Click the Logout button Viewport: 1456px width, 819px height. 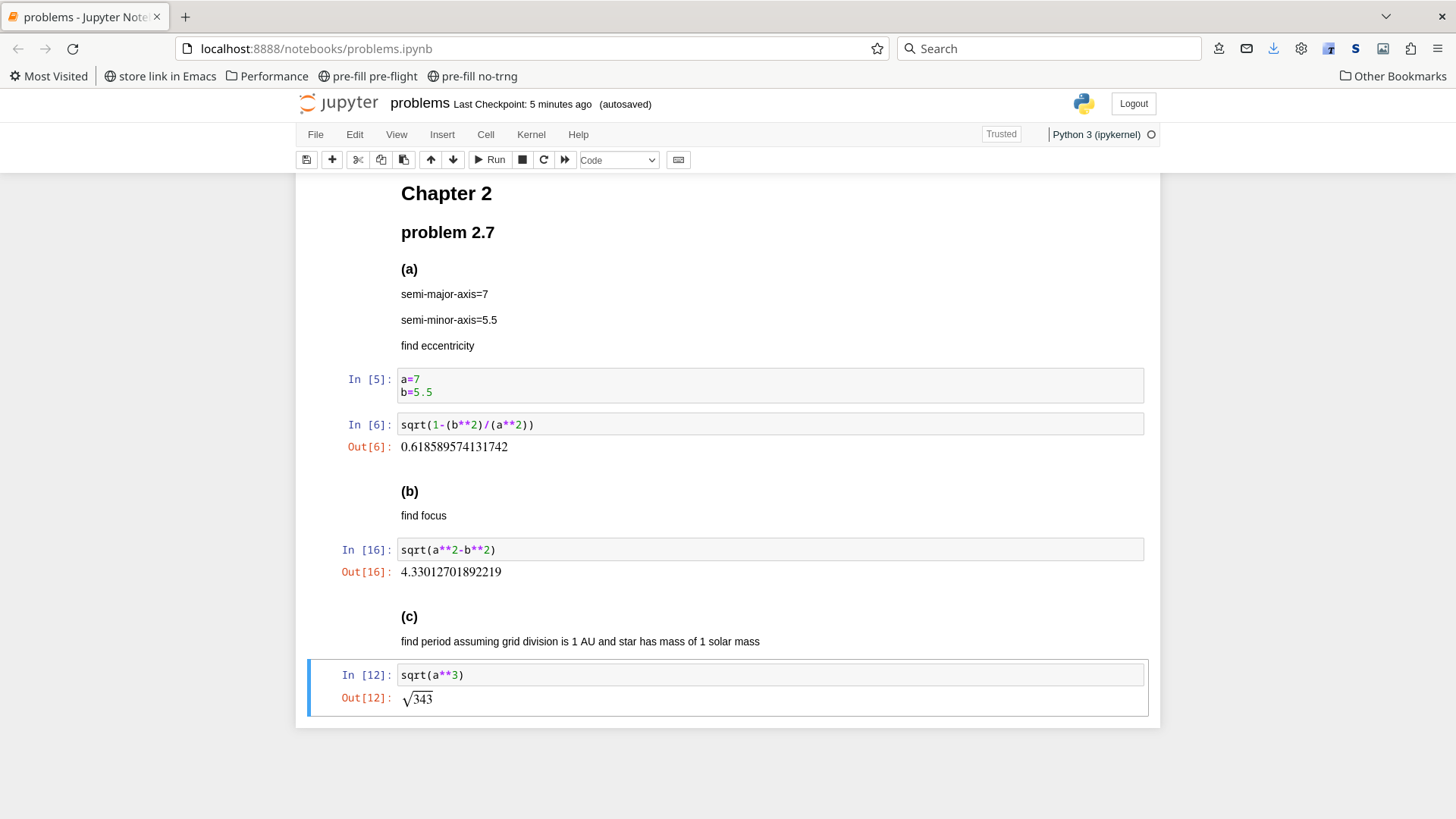coord(1134,104)
